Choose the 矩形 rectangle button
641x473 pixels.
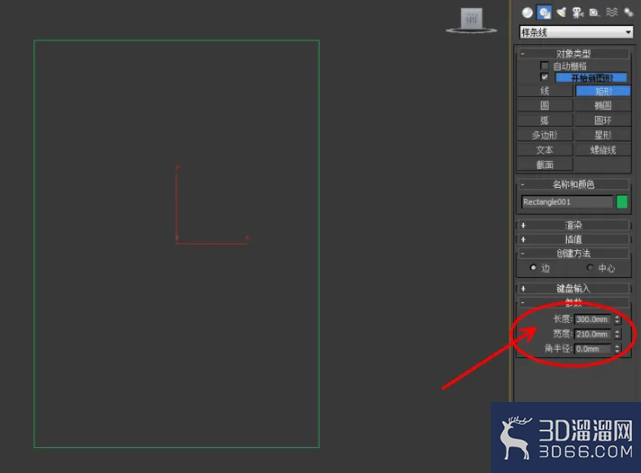coord(603,91)
